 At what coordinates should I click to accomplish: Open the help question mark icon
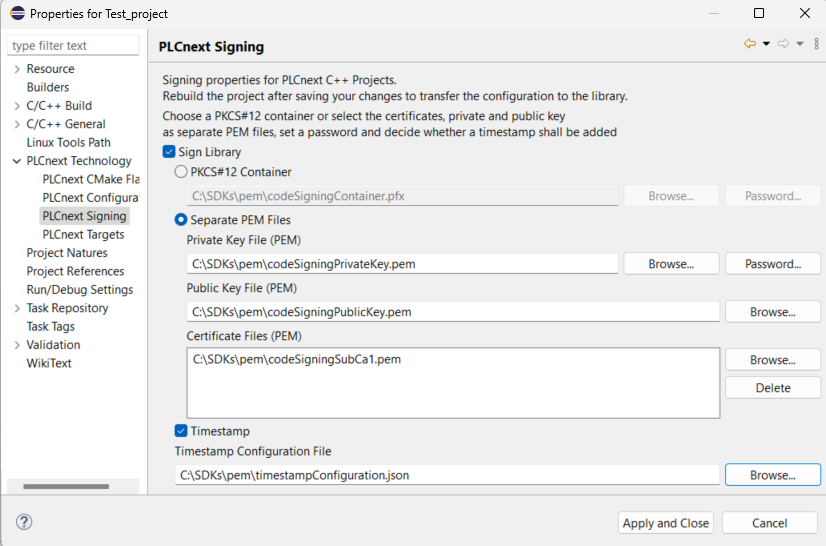pyautogui.click(x=24, y=522)
